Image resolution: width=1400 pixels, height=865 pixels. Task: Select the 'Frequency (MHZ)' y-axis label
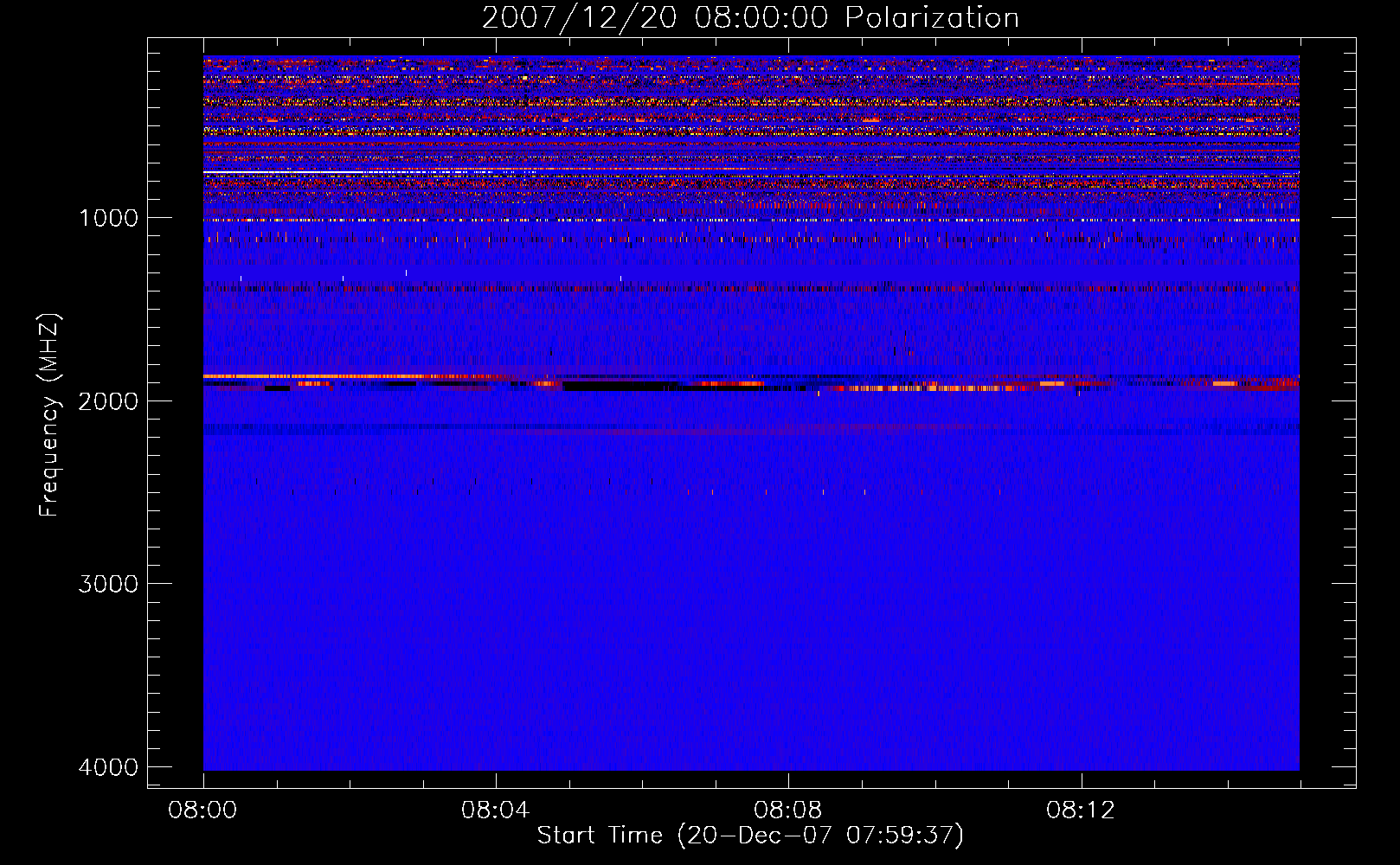pyautogui.click(x=48, y=415)
